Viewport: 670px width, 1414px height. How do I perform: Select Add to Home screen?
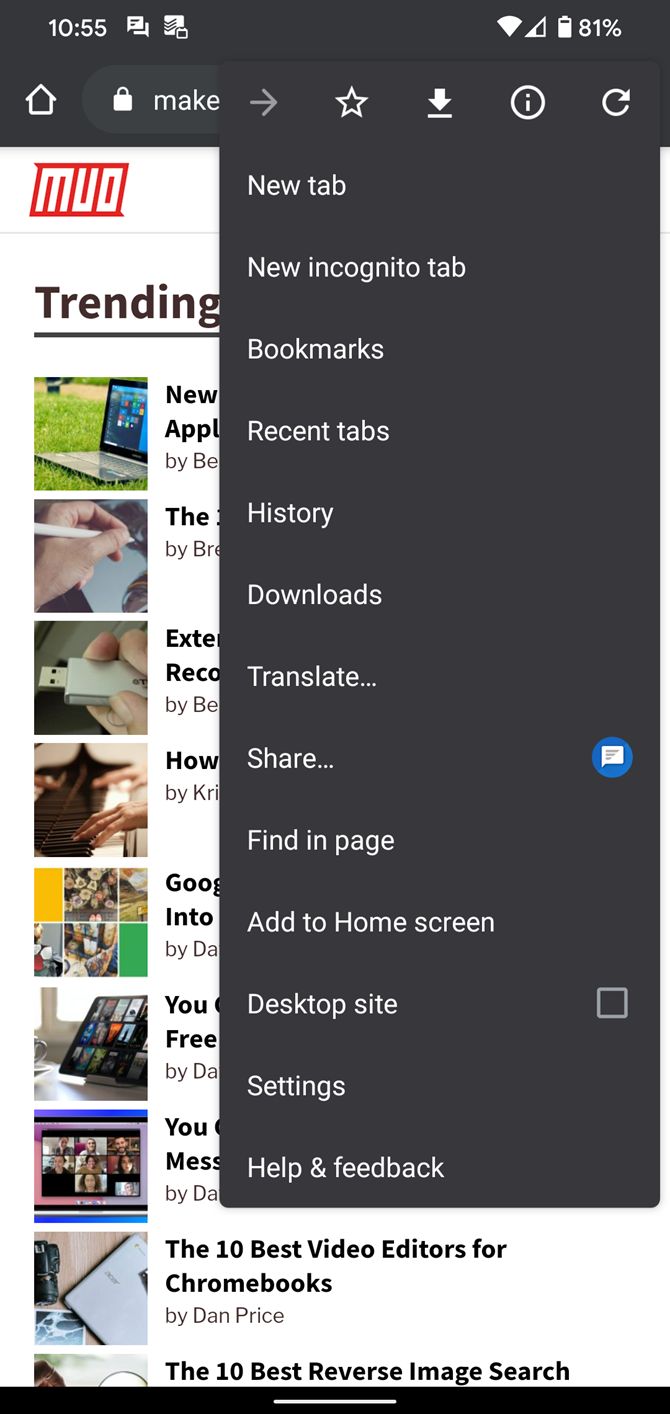click(x=370, y=921)
